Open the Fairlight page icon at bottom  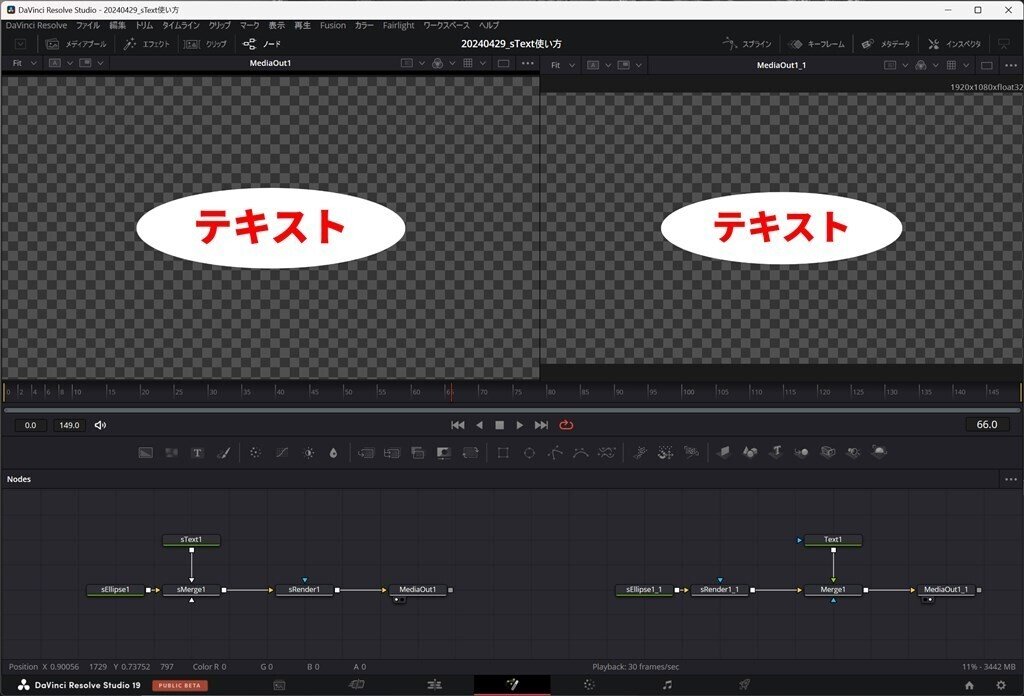pyautogui.click(x=667, y=685)
